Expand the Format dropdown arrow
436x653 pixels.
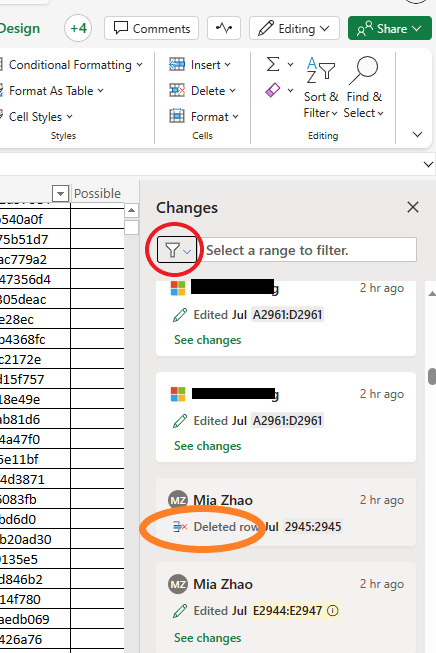click(236, 117)
